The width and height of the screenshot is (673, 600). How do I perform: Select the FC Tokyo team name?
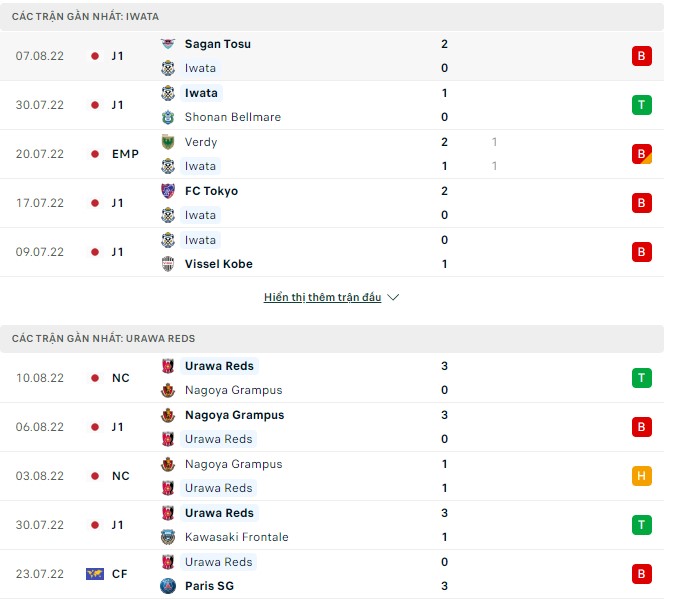211,191
